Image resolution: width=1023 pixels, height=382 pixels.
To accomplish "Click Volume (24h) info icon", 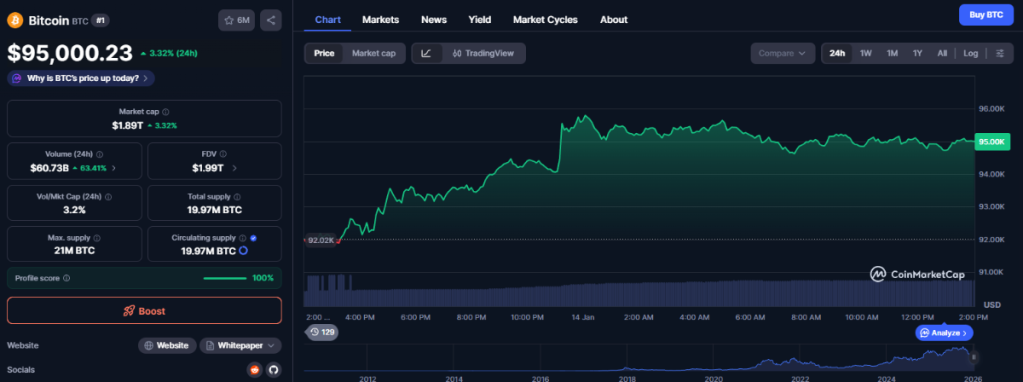I will [x=99, y=154].
